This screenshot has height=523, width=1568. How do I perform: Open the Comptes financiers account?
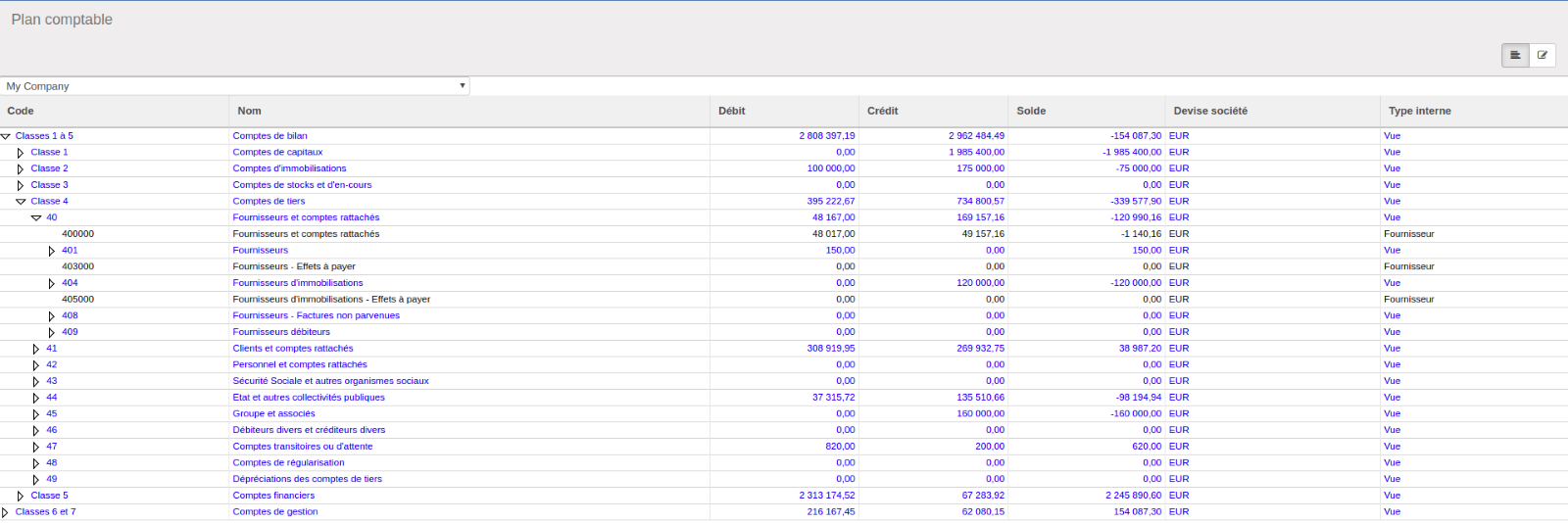click(x=273, y=495)
